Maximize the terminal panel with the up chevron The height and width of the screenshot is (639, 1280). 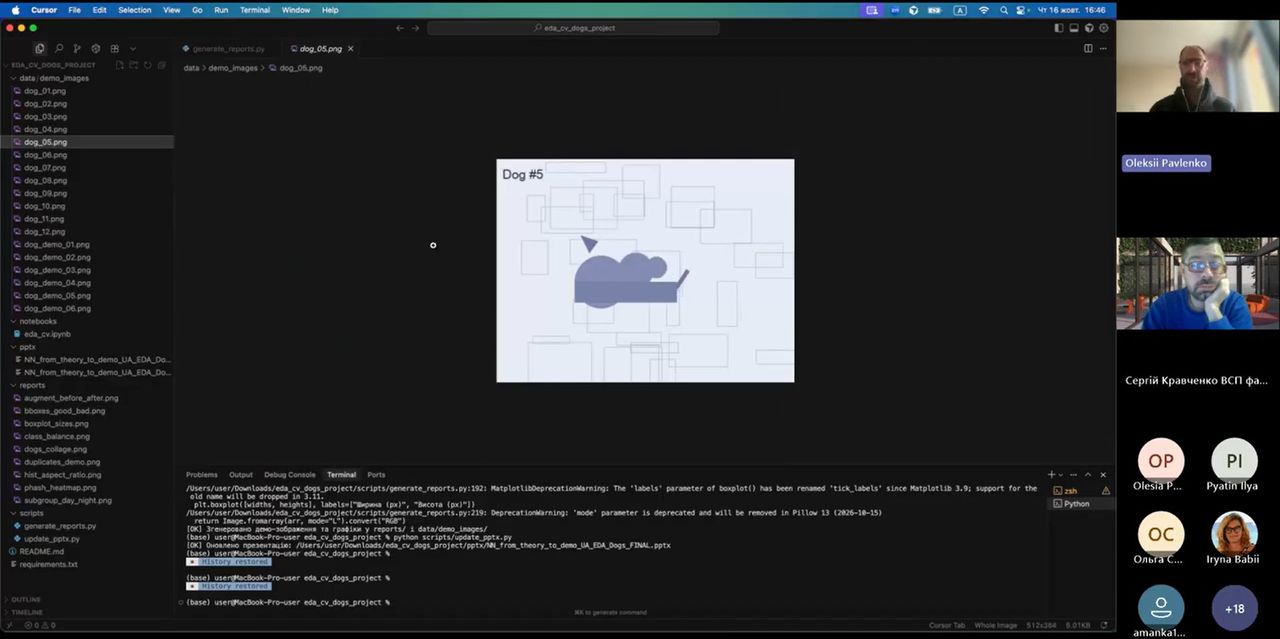click(1089, 475)
